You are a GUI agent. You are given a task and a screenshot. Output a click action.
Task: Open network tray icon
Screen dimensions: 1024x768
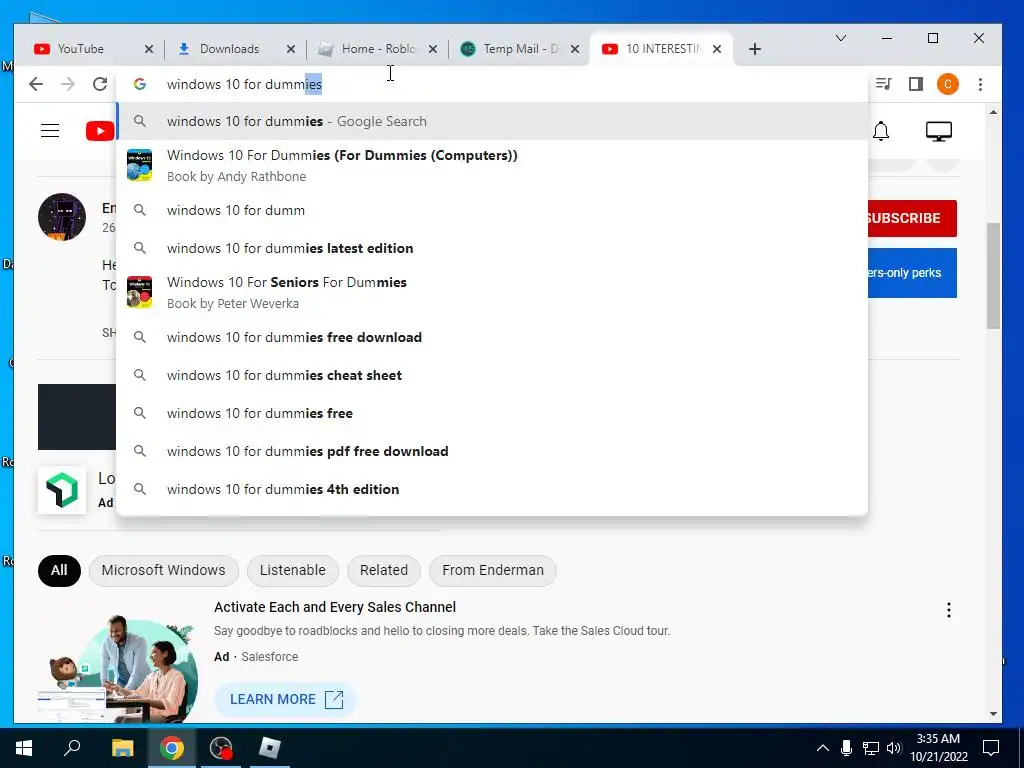[871, 748]
